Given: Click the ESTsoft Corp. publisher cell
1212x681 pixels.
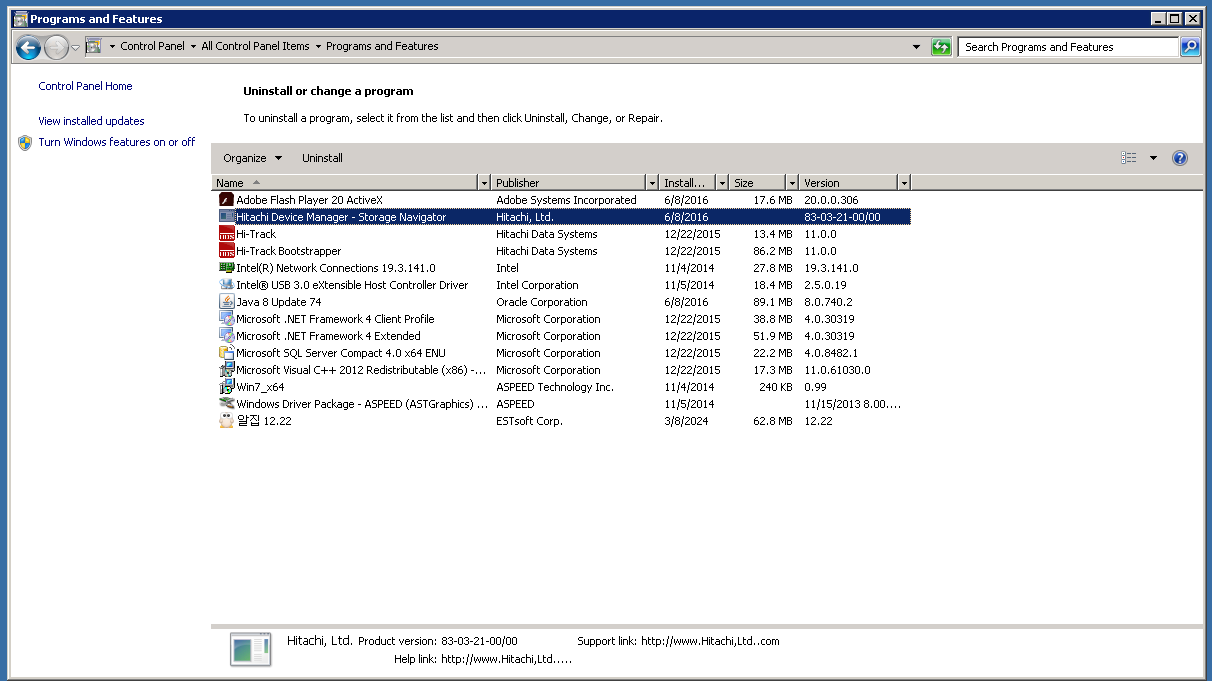Looking at the screenshot, I should tap(529, 421).
